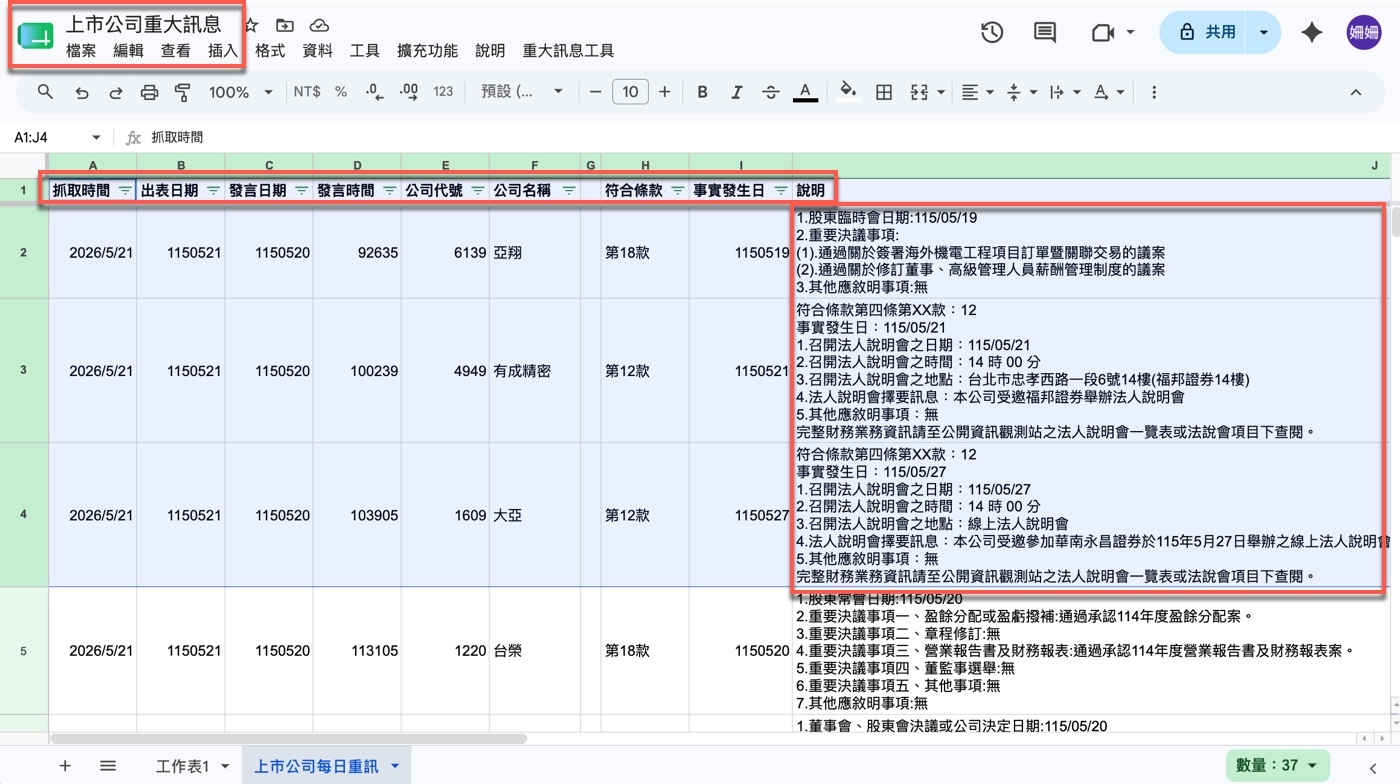
Task: Expand the merge cells options arrow
Action: point(941,92)
